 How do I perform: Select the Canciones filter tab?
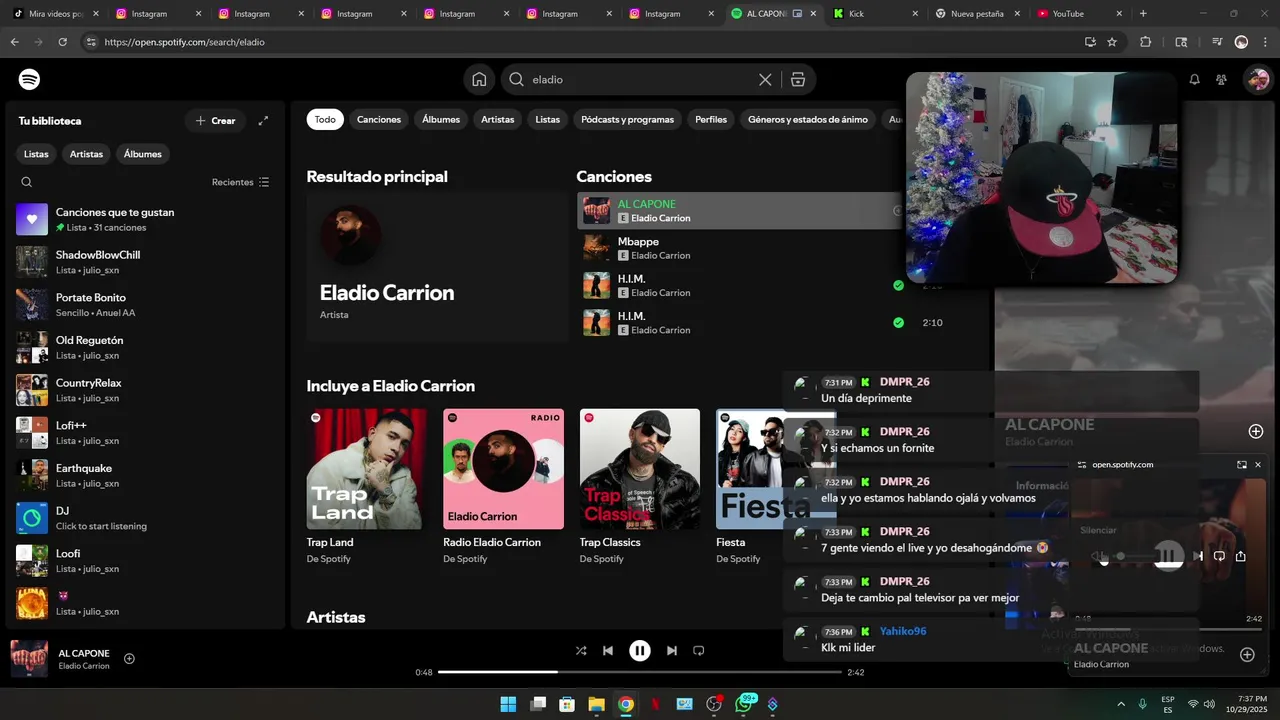click(x=379, y=119)
